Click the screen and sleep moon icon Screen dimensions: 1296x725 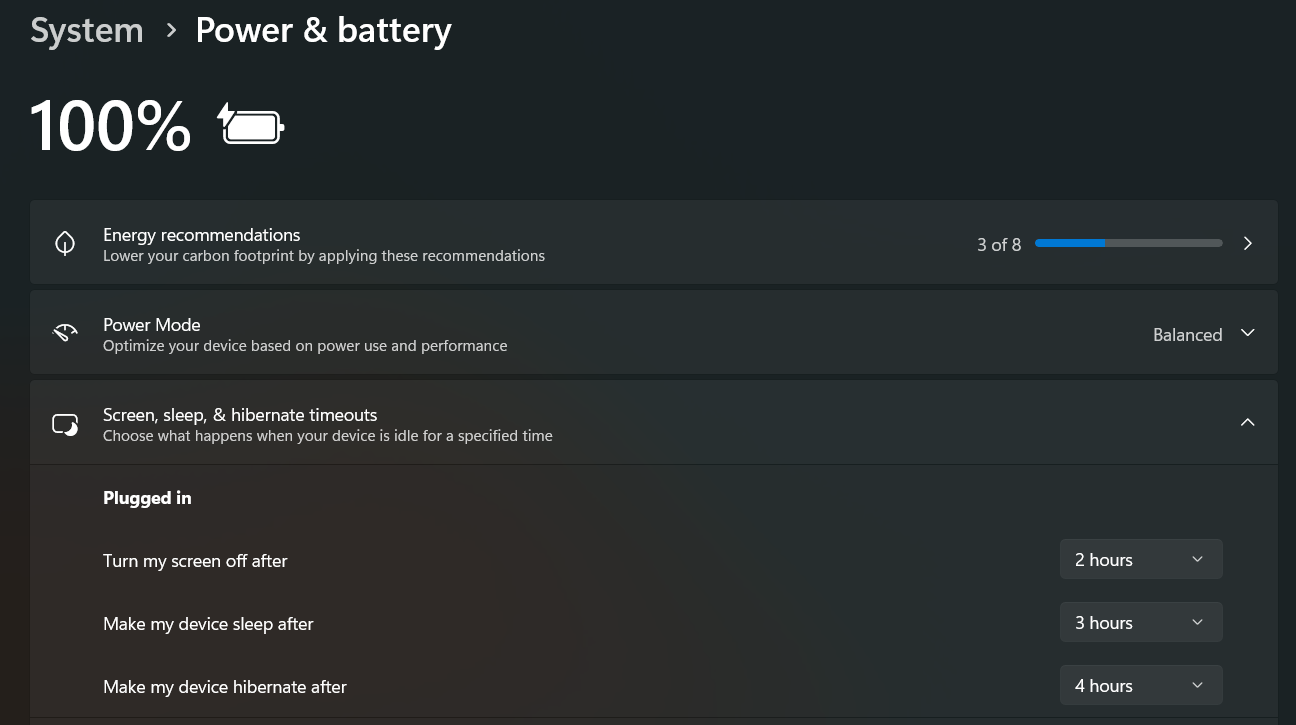pyautogui.click(x=65, y=424)
